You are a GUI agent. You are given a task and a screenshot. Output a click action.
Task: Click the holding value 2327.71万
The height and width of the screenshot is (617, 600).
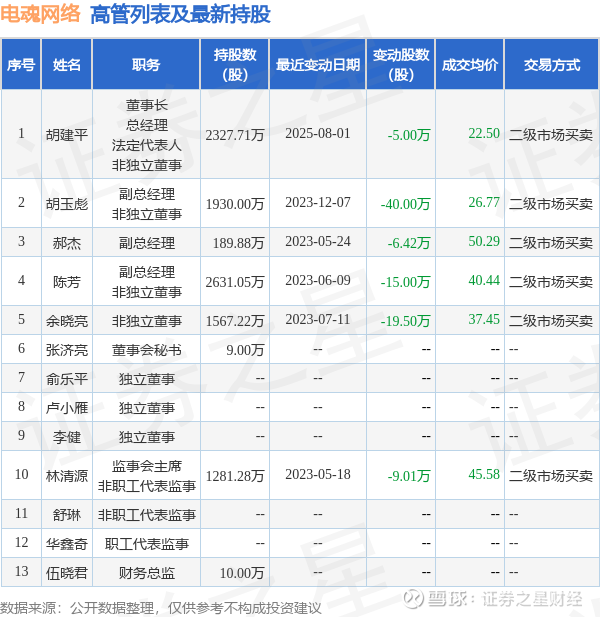coord(235,135)
